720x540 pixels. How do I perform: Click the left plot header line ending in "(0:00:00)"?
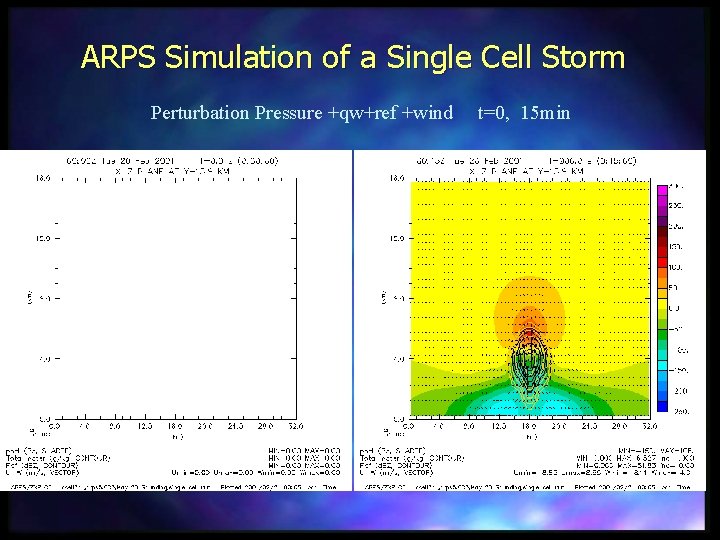pyautogui.click(x=172, y=161)
